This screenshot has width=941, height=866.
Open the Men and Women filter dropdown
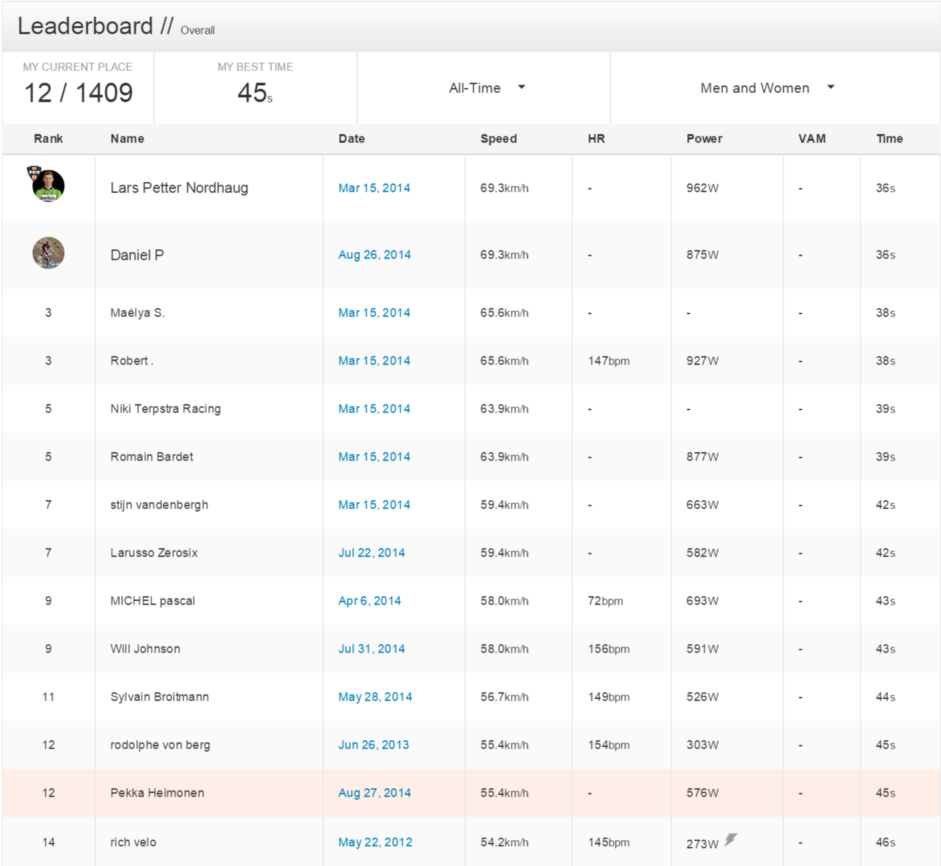click(x=767, y=88)
